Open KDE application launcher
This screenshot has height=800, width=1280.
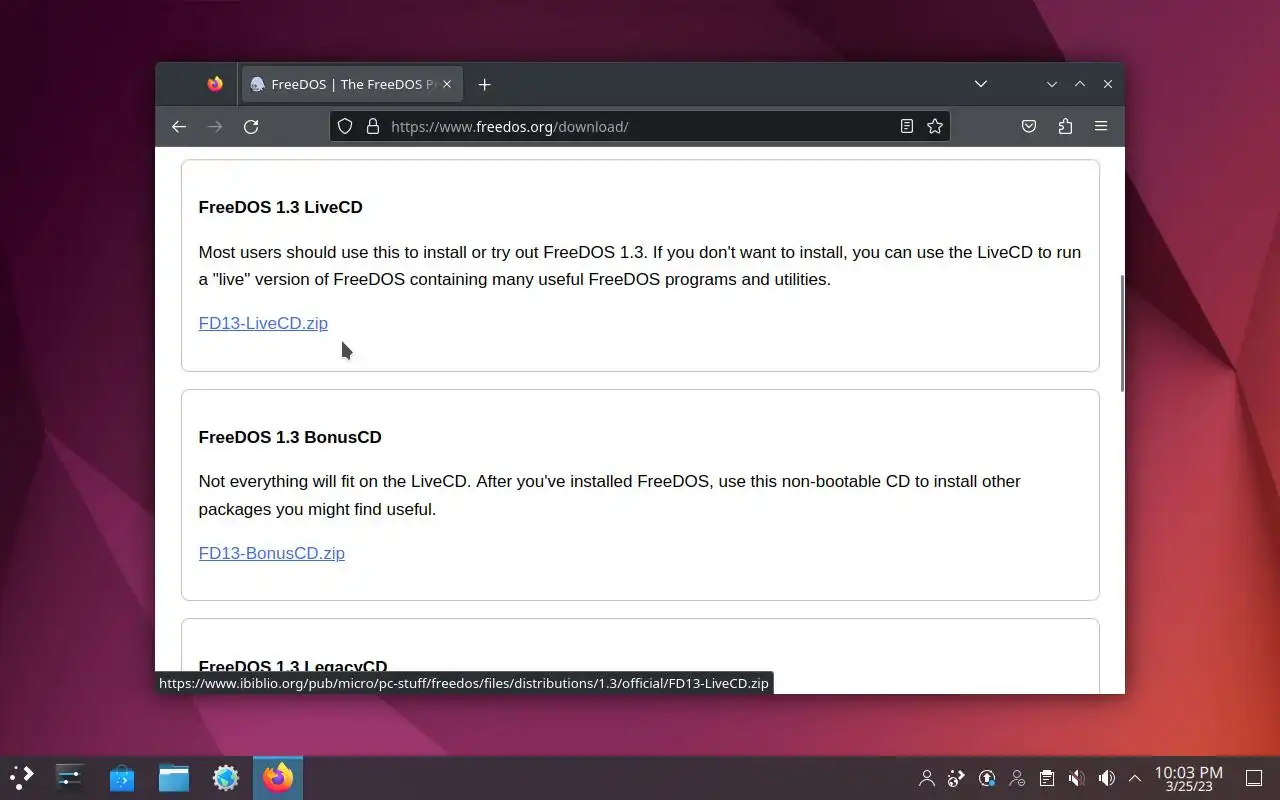pyautogui.click(x=21, y=777)
